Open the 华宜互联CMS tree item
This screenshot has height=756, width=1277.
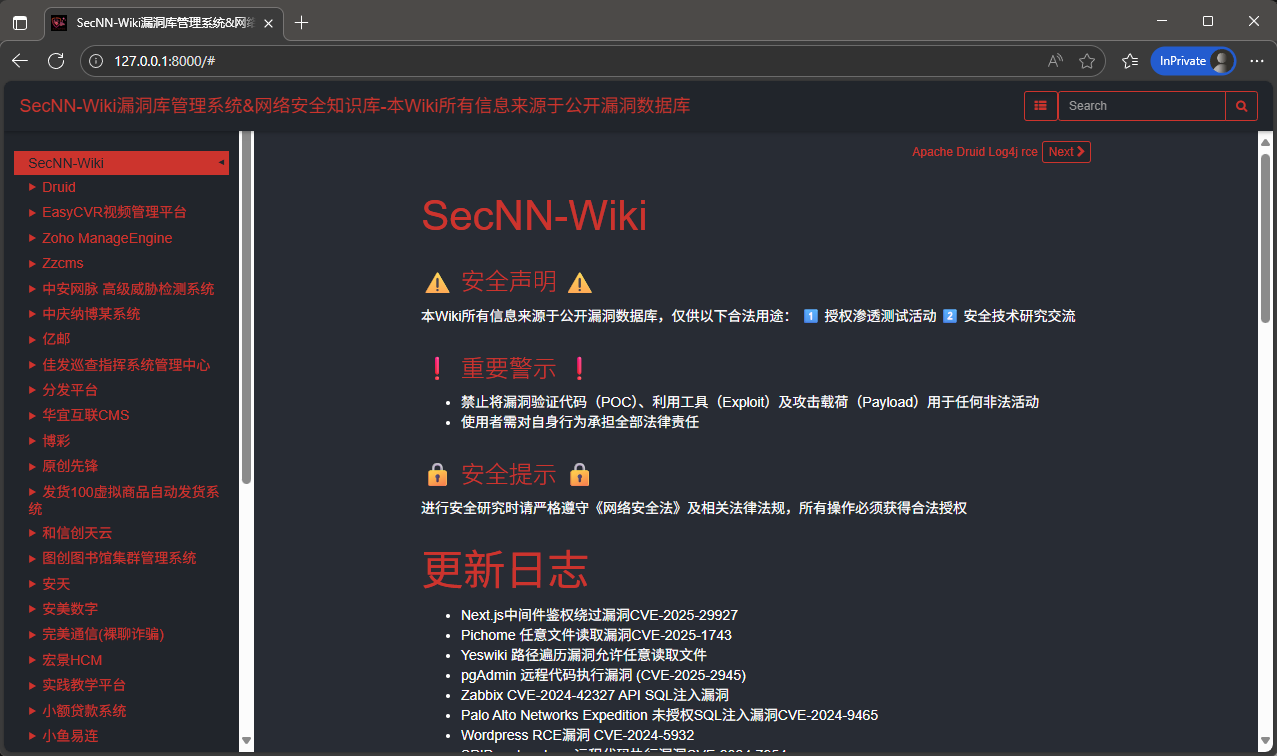click(x=79, y=415)
